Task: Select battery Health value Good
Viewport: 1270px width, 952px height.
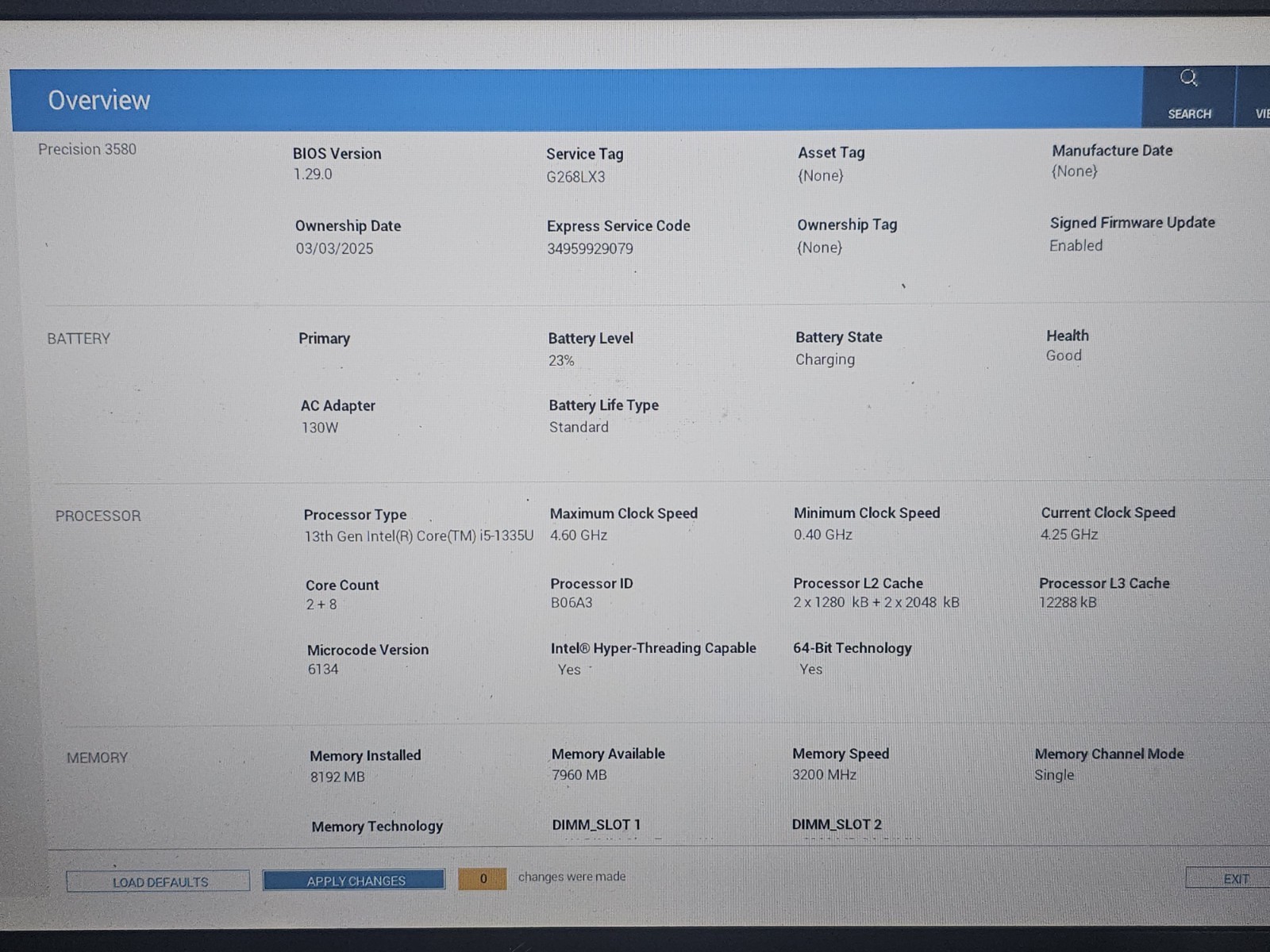Action: (1064, 355)
